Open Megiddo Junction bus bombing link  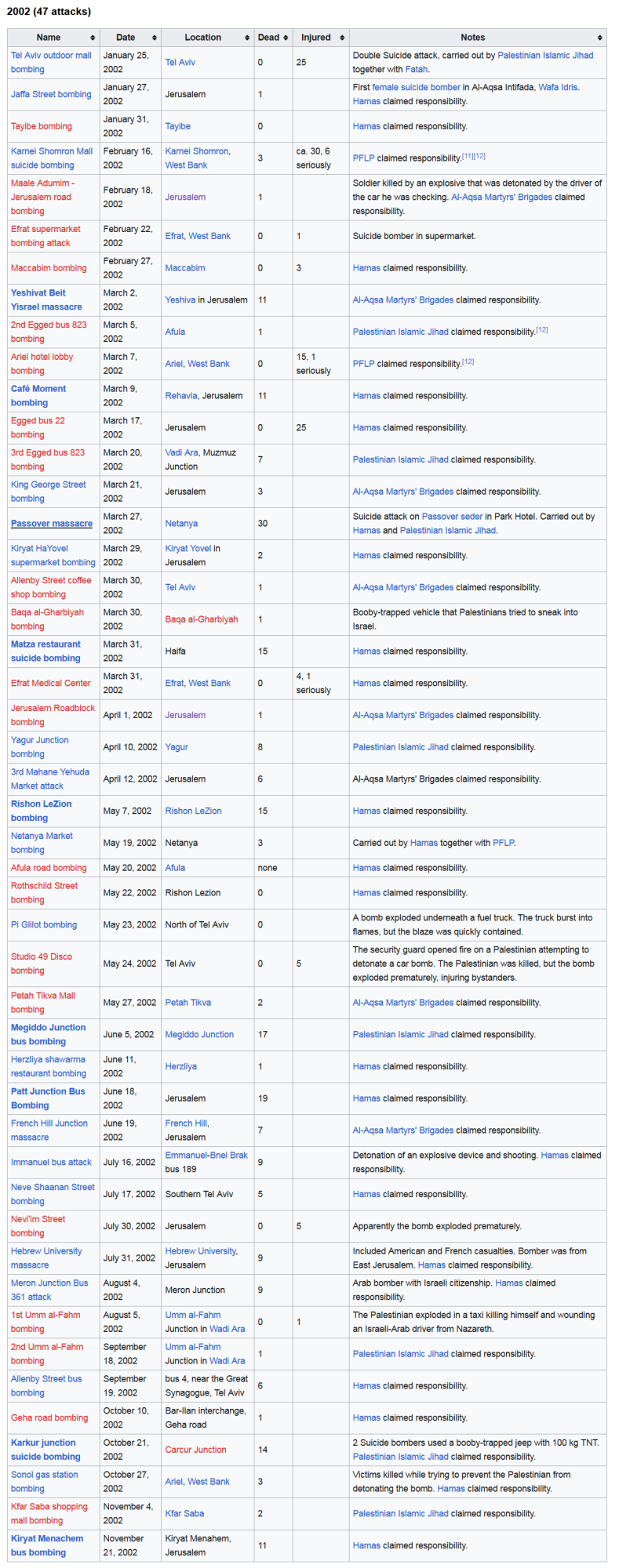point(49,1035)
